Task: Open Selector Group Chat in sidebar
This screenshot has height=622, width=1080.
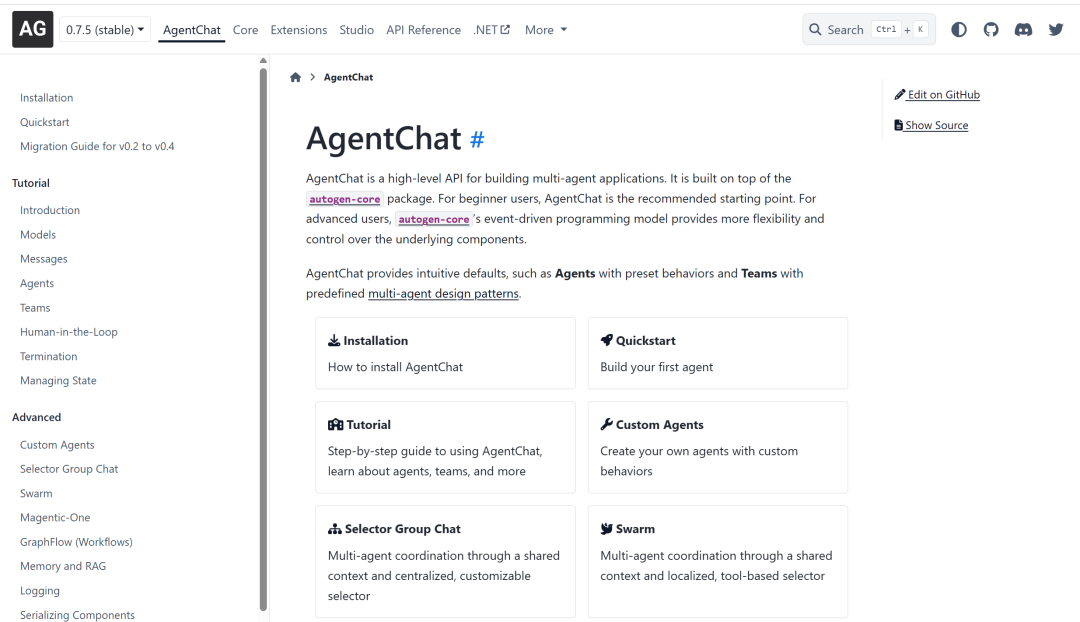Action: [x=69, y=469]
